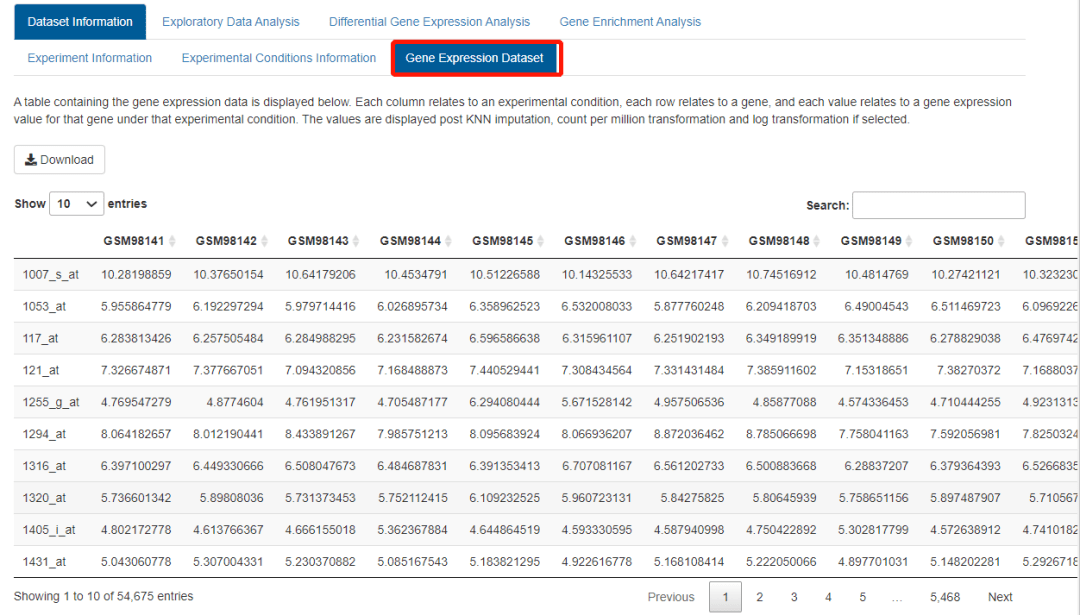1080x615 pixels.
Task: Navigate to last page 5,468
Action: pos(944,597)
